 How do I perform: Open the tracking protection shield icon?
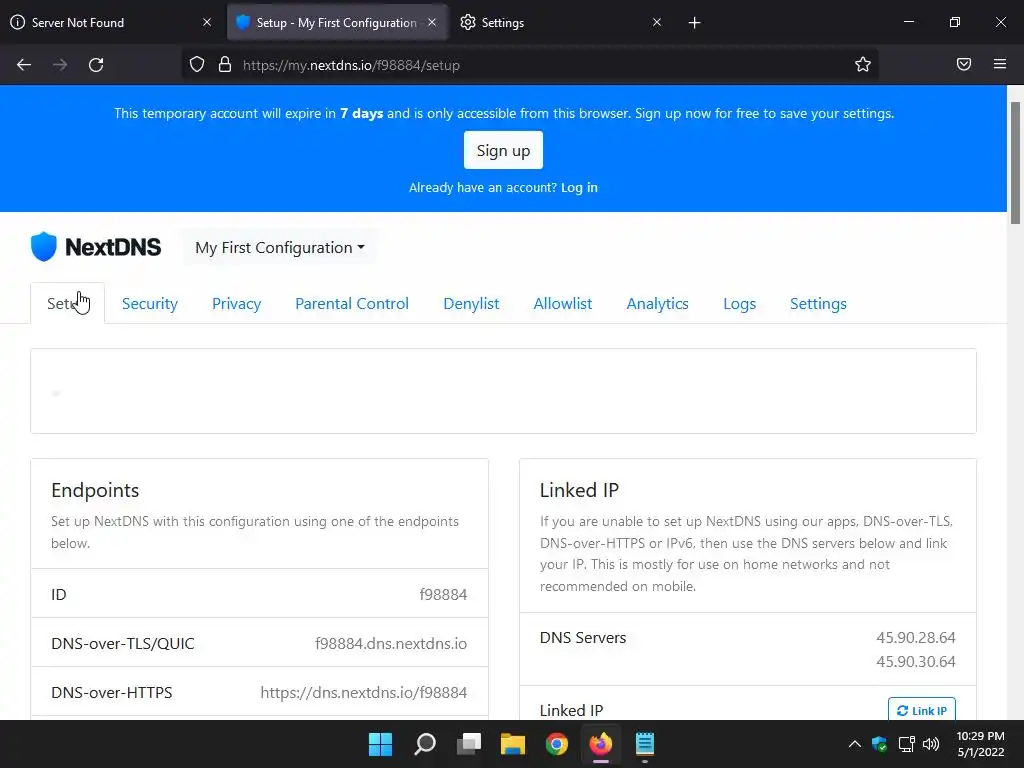point(197,65)
